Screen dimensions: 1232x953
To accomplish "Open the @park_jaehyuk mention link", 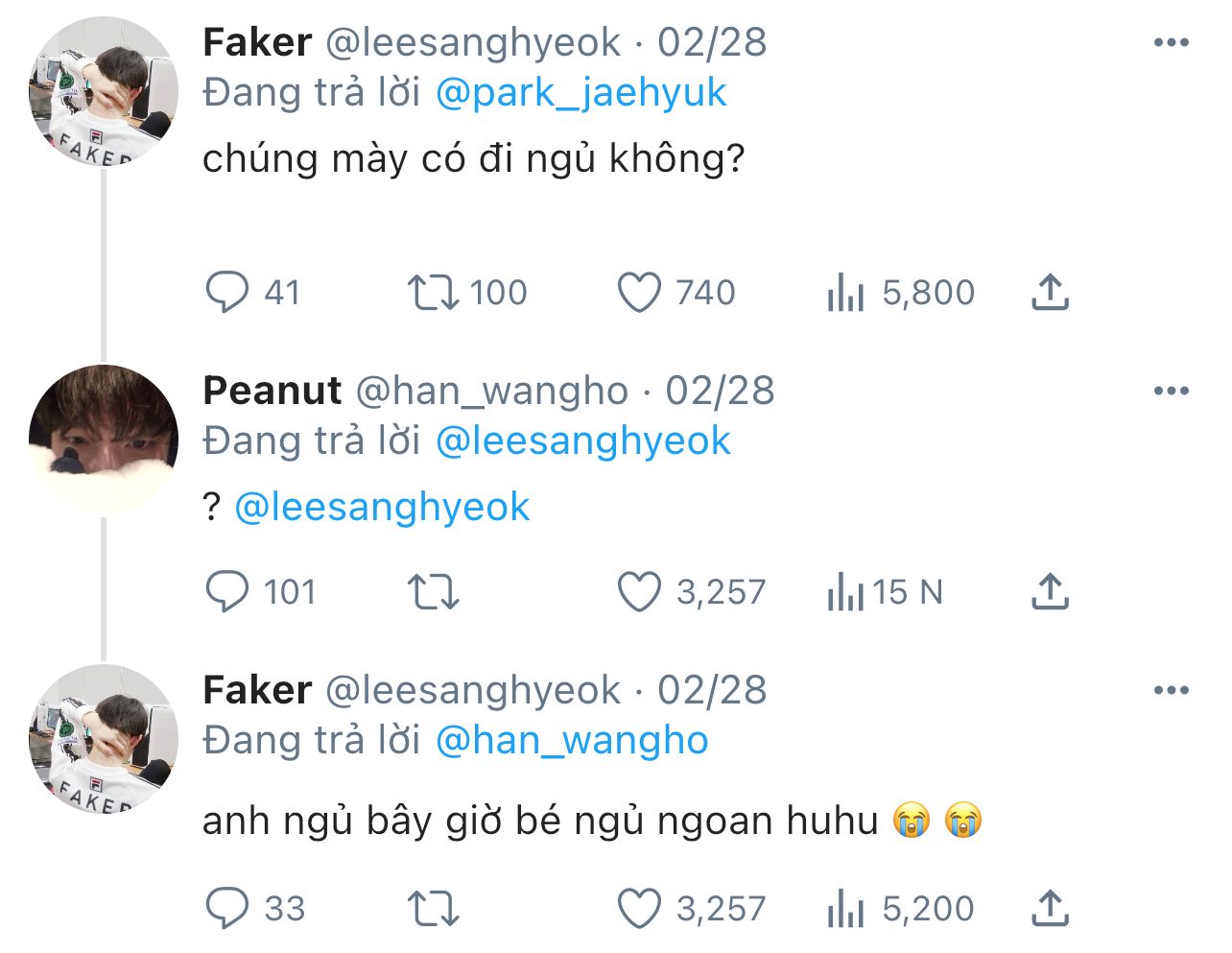I will (580, 93).
